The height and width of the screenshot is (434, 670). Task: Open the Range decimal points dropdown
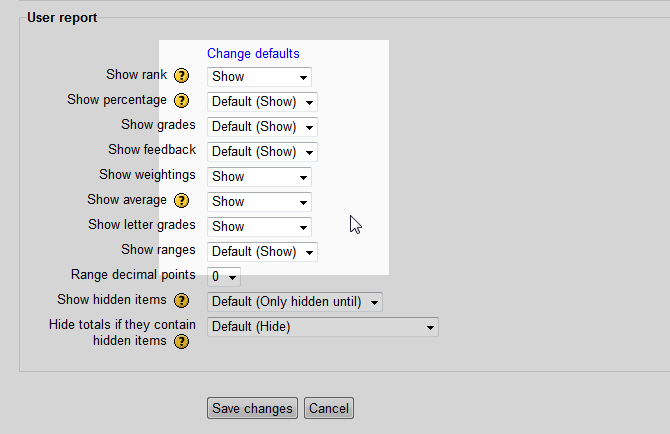[x=224, y=277]
